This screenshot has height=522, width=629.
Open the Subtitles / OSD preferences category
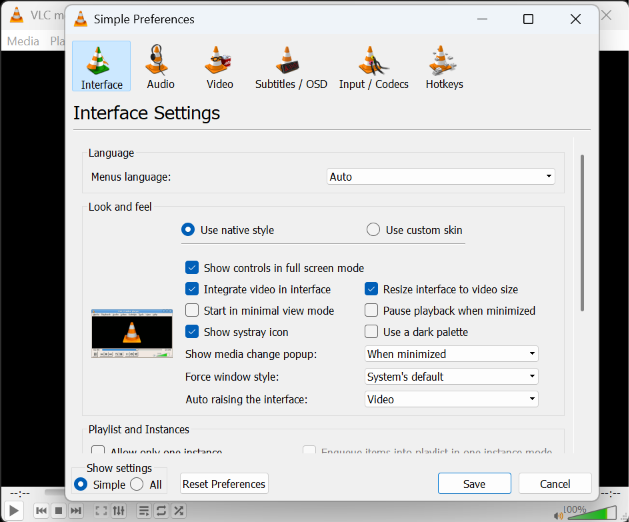pos(291,66)
